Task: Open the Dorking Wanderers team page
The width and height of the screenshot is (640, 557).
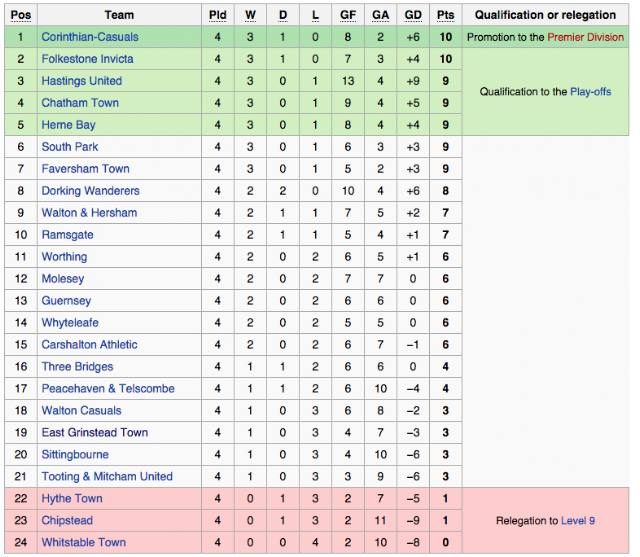Action: [91, 191]
